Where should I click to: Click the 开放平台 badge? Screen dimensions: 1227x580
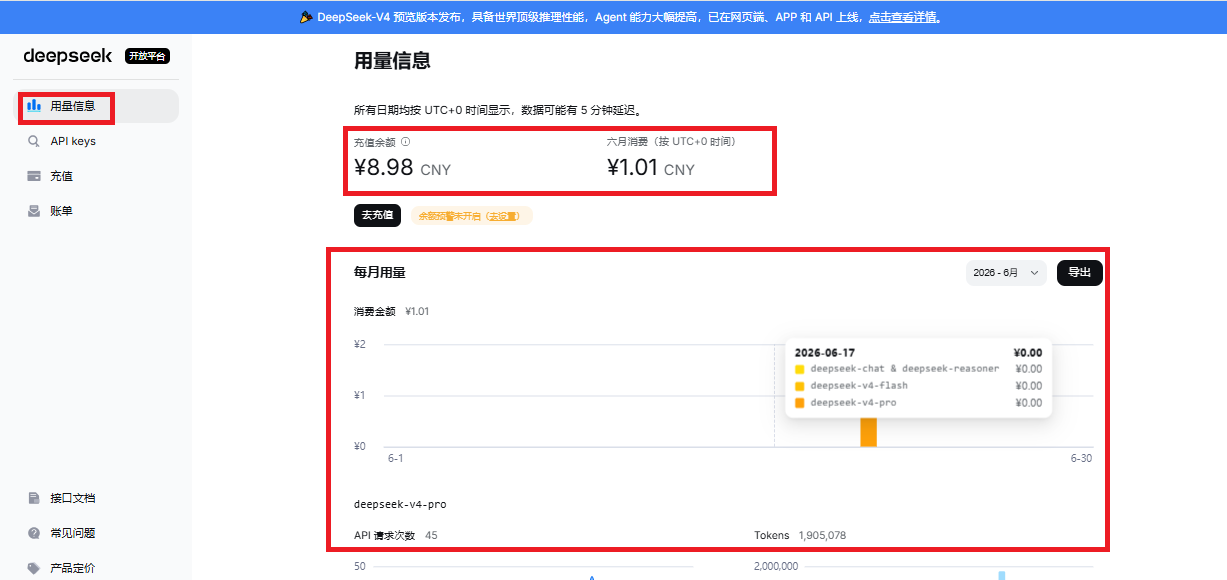pyautogui.click(x=147, y=56)
